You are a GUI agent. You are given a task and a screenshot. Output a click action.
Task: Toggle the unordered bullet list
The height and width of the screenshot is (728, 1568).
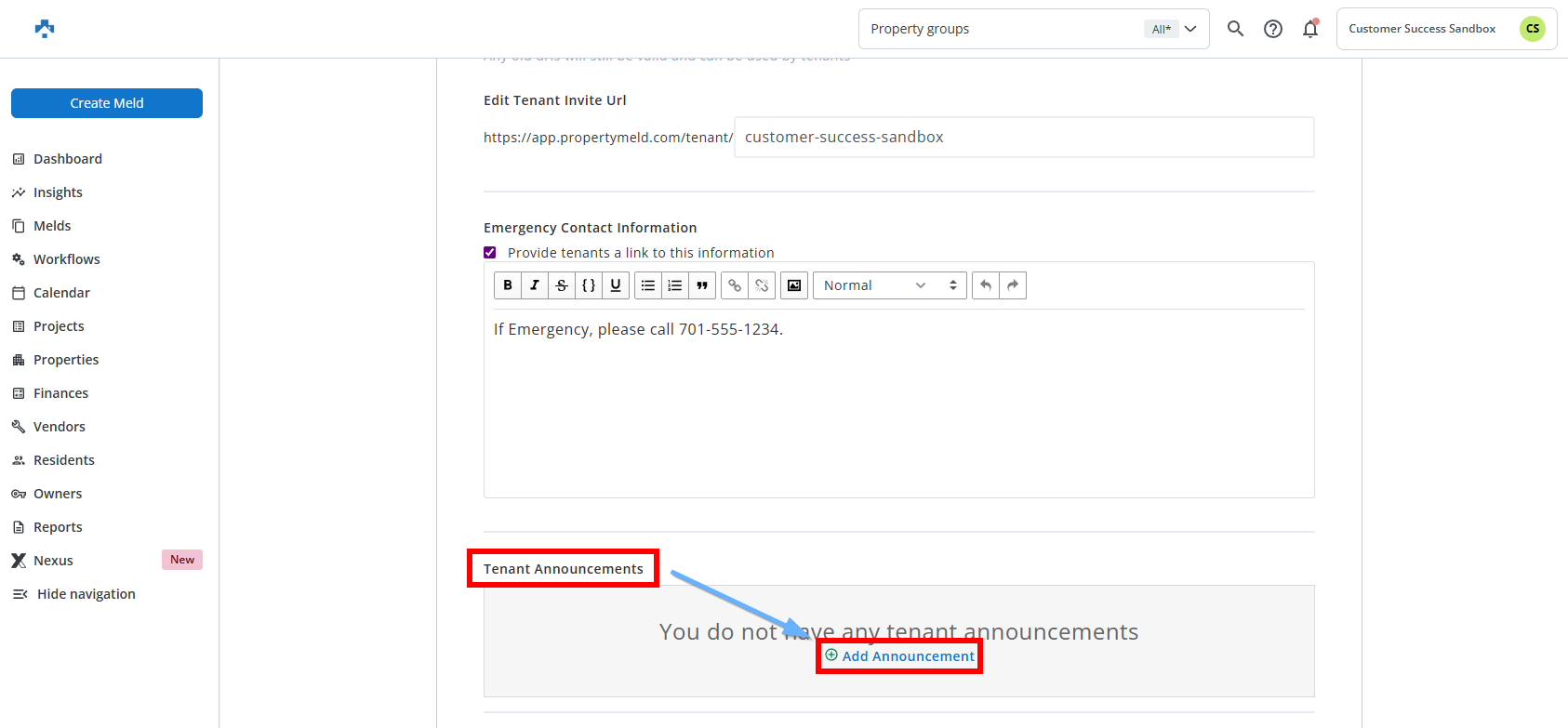pyautogui.click(x=648, y=285)
